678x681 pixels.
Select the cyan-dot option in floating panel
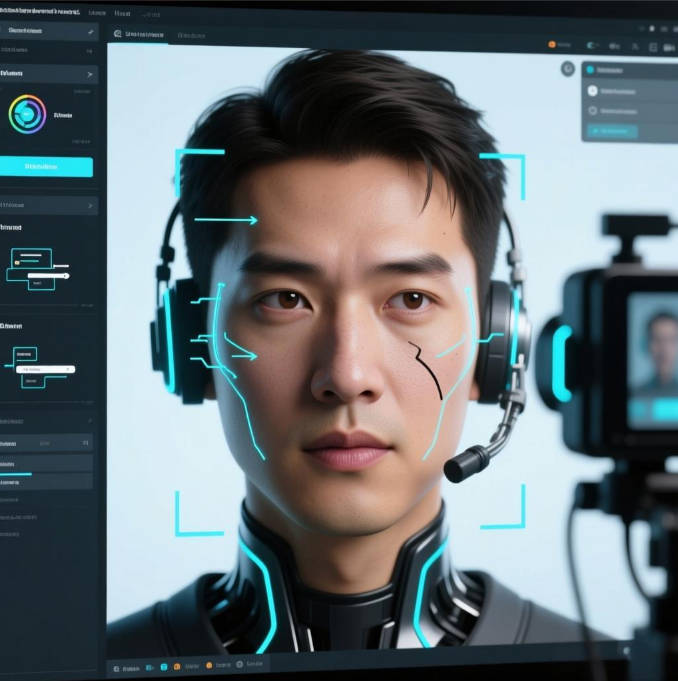pos(590,70)
